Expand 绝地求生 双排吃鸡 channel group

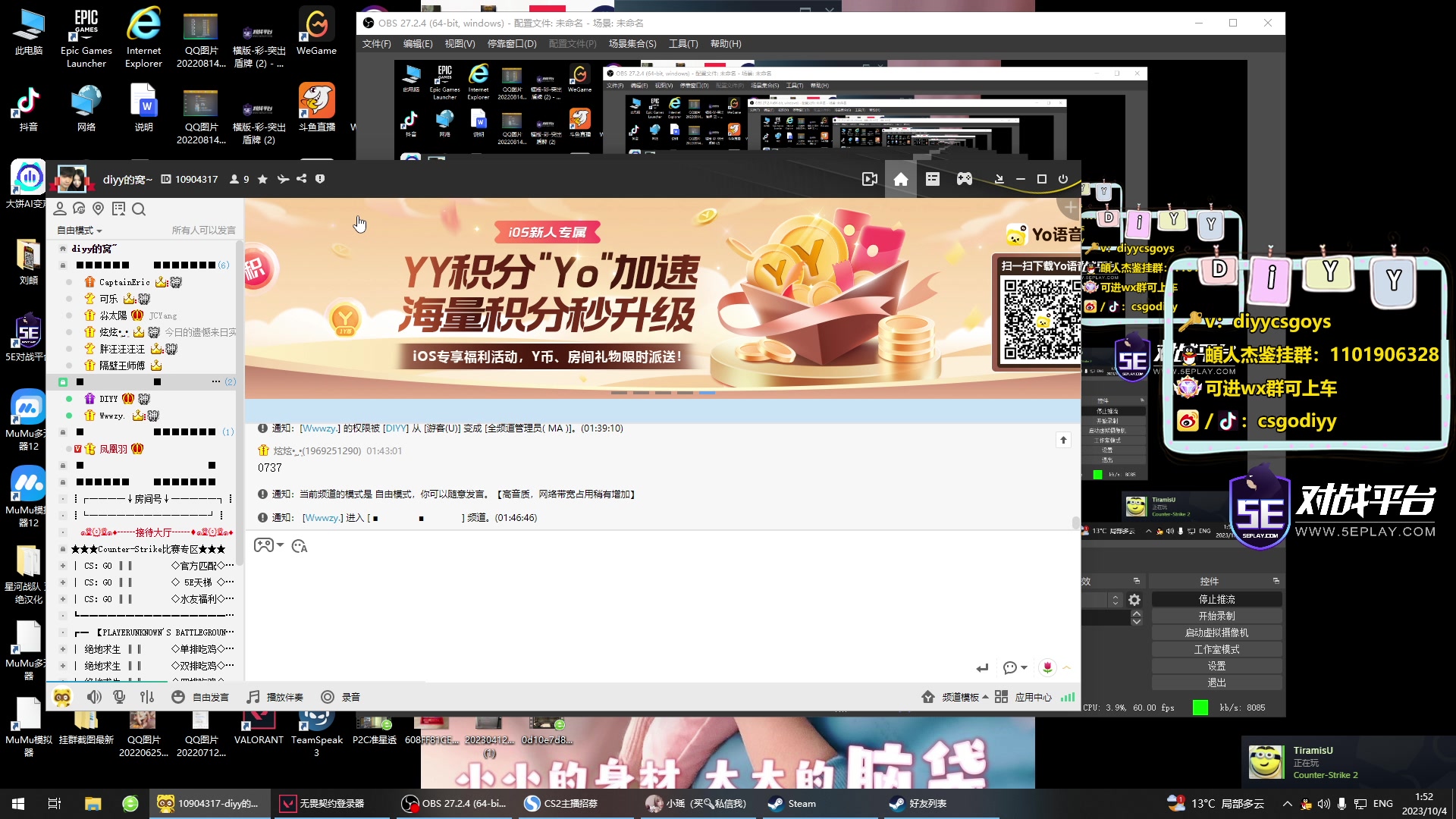[63, 666]
